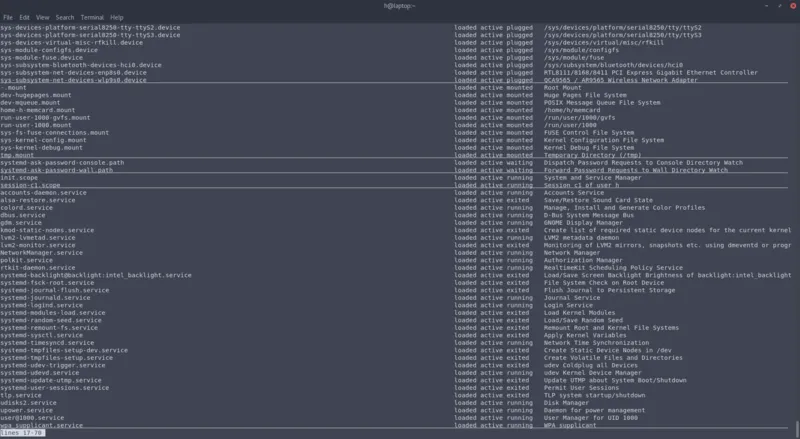This screenshot has width=800, height=439.
Task: Click systemd-ask-password-wall.path unit
Action: pyautogui.click(x=57, y=170)
